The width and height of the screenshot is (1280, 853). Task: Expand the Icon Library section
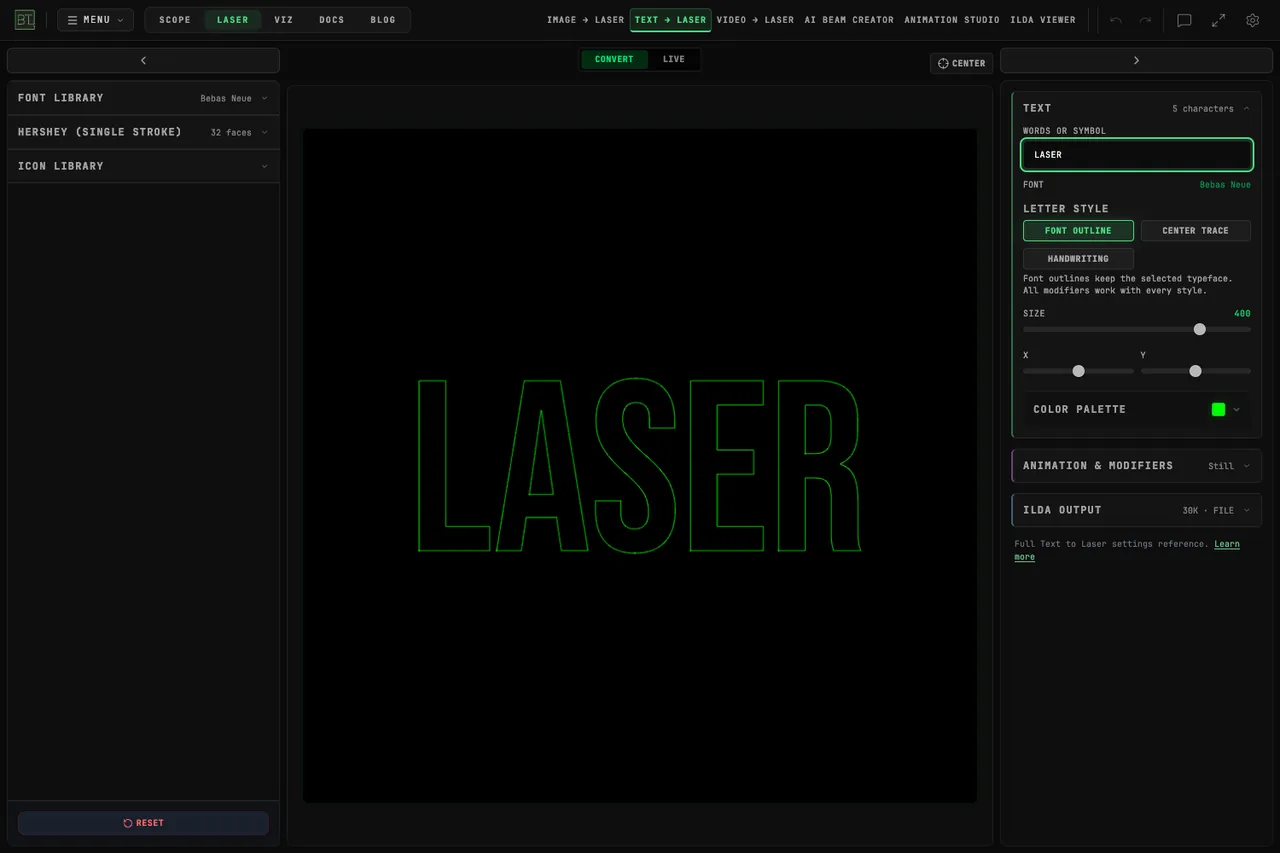(143, 166)
